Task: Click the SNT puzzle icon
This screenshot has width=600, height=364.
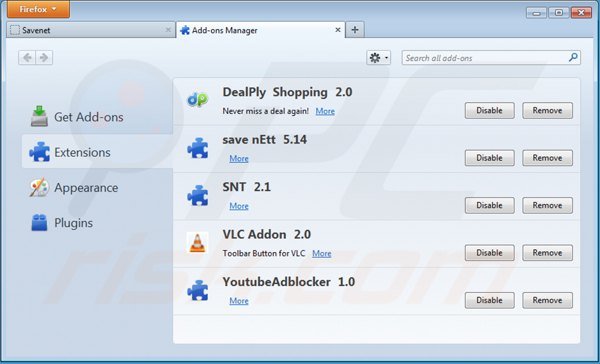Action: click(x=198, y=196)
